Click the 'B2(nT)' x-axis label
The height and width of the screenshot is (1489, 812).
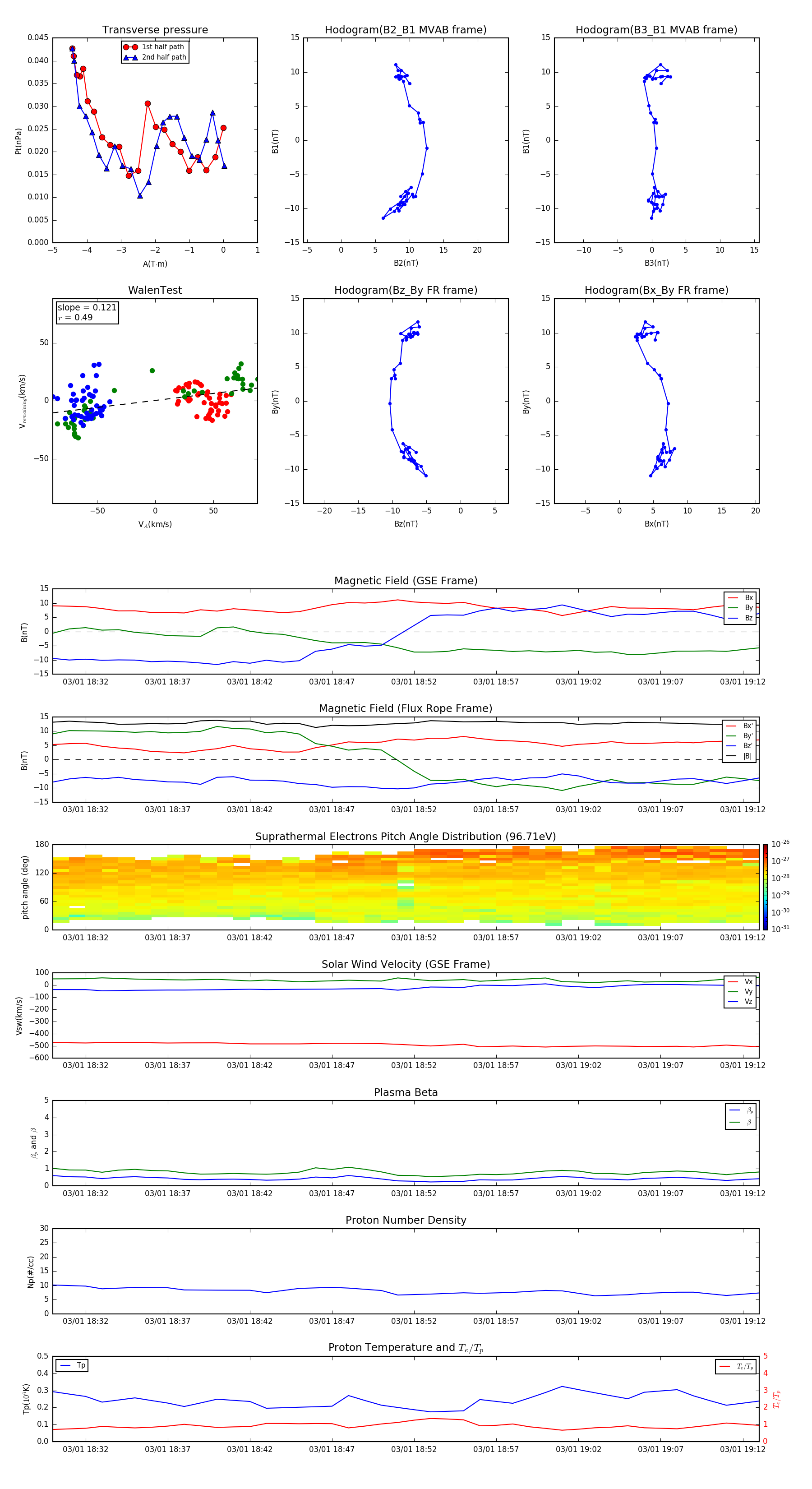[406, 263]
